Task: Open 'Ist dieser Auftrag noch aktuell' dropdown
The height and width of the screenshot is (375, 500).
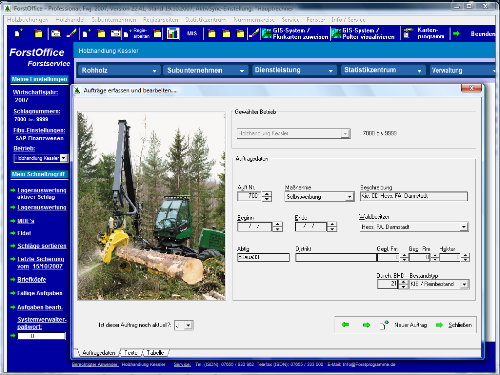Action: click(188, 325)
